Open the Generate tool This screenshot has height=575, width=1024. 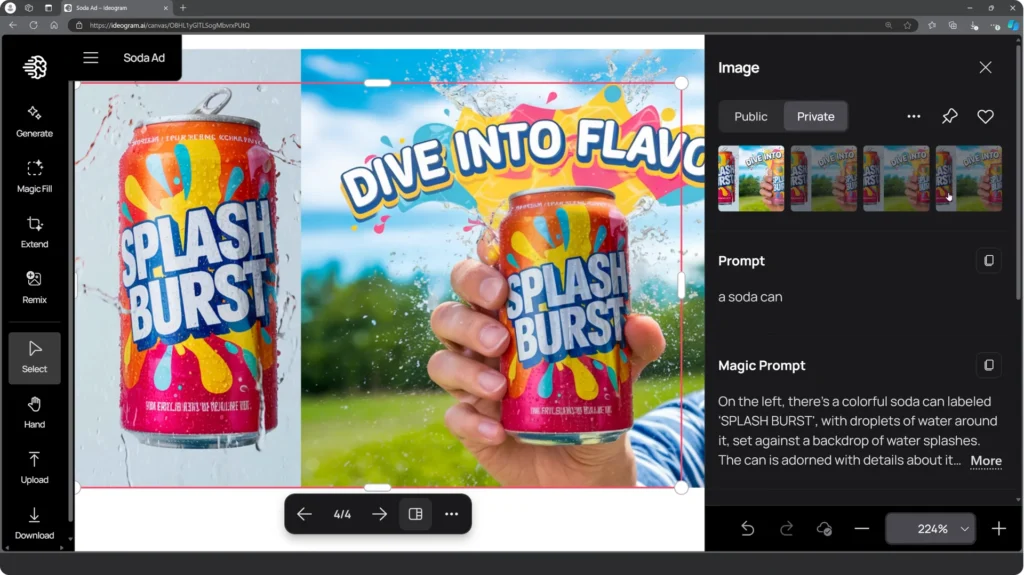34,121
